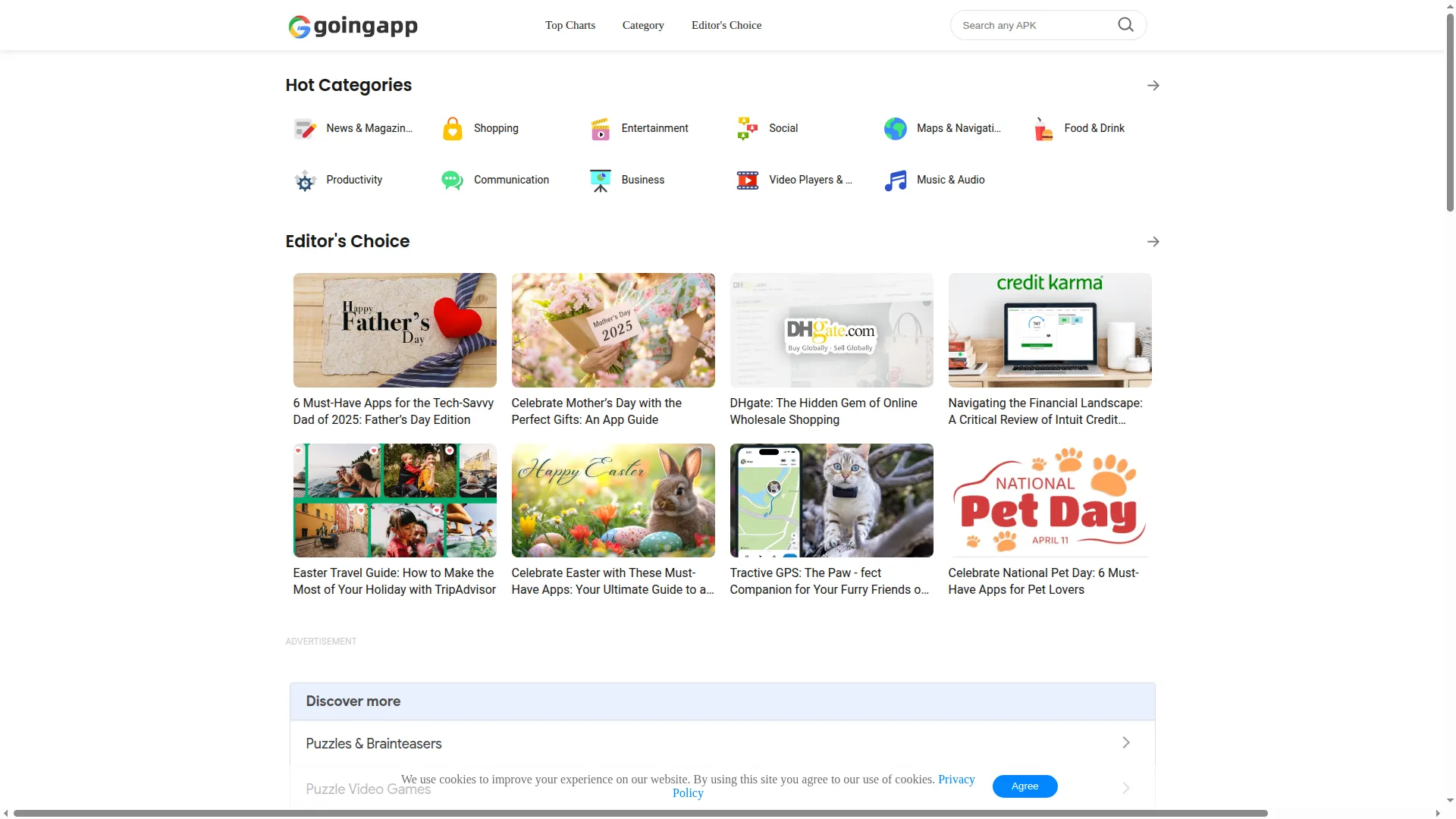Click the Communication category label
This screenshot has height=819, width=1456.
[x=511, y=180]
